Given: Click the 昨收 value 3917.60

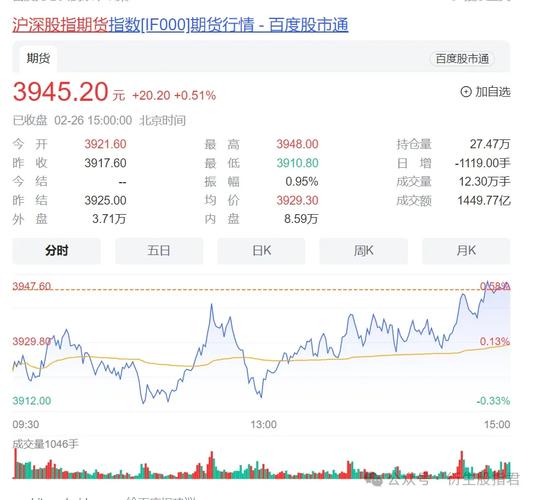Looking at the screenshot, I should point(105,163).
